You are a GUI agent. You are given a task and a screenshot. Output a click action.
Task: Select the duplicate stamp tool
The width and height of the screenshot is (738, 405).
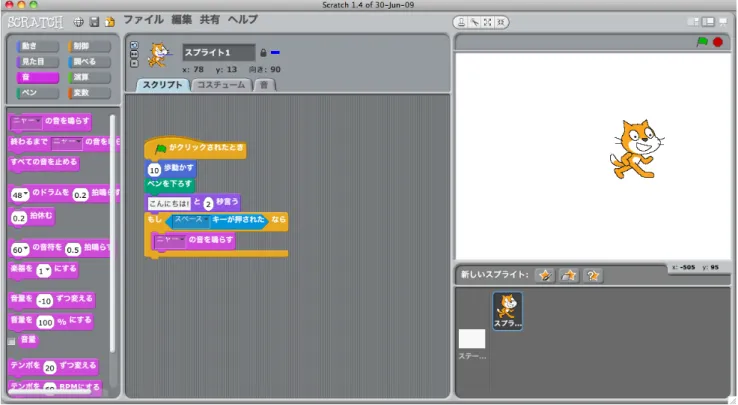click(x=462, y=22)
